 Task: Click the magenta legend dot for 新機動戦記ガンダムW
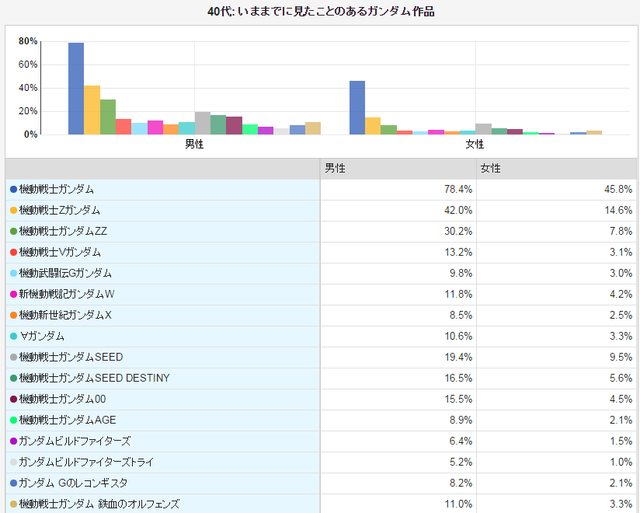[x=13, y=294]
